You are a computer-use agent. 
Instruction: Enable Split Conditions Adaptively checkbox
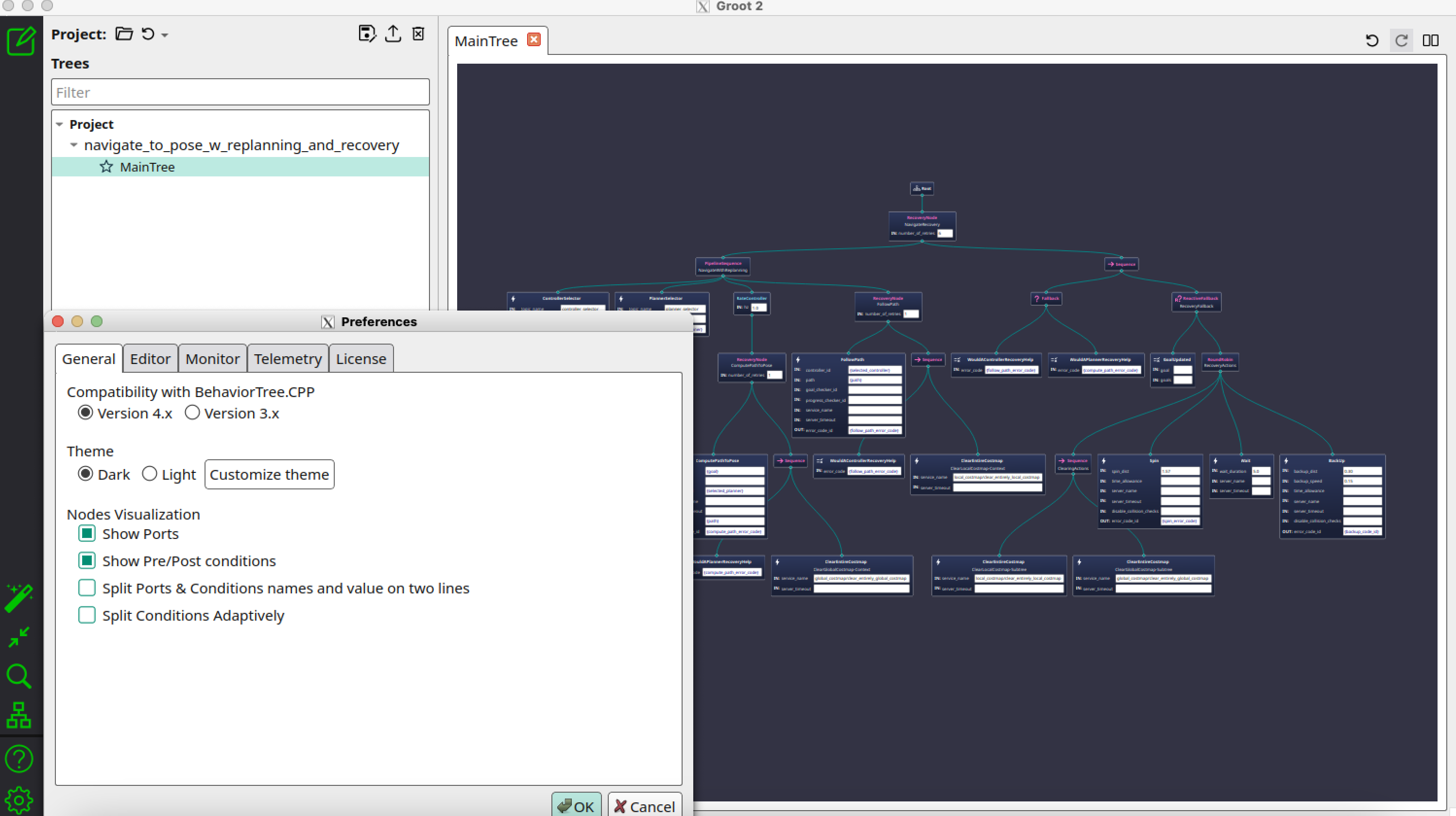(x=87, y=615)
